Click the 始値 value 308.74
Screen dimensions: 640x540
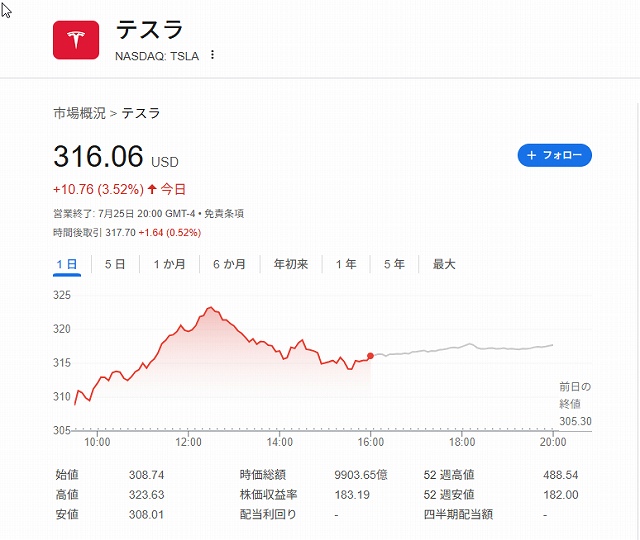click(147, 475)
